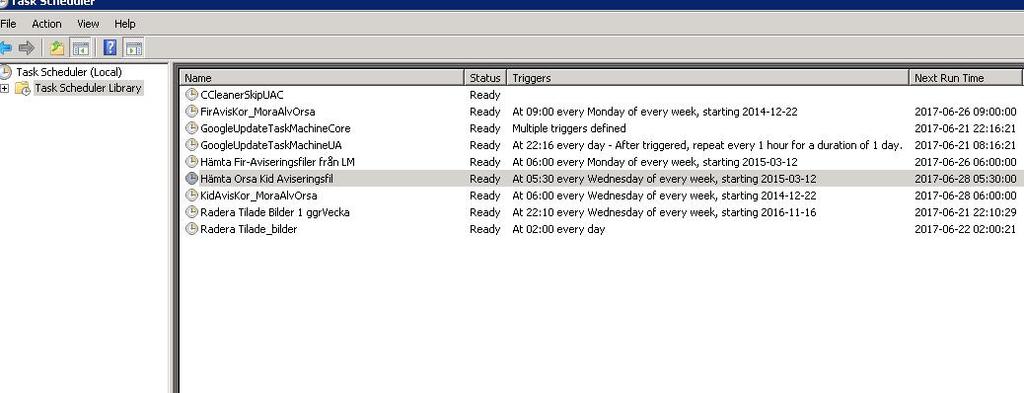Viewport: 1024px width, 393px height.
Task: Click next run time 2017-06-26 09:00:00
Action: tap(965, 112)
